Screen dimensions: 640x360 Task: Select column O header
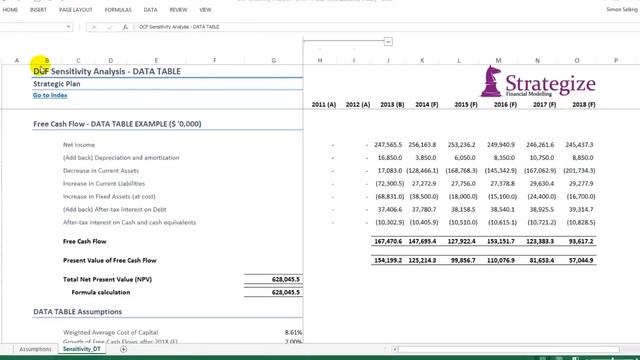pos(577,60)
